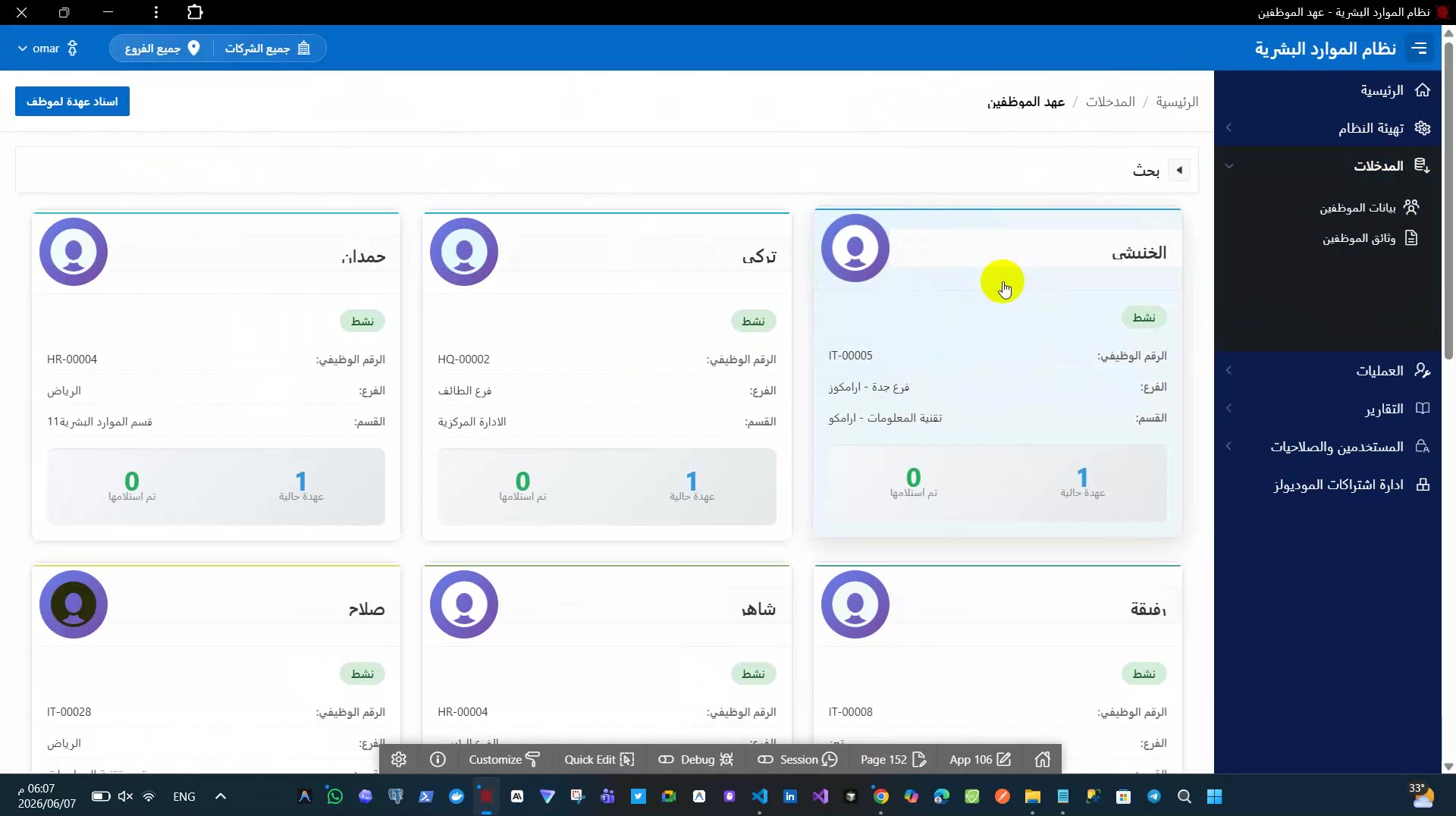Expand the التقارير sidebar section
Viewport: 1456px width, 816px height.
tap(1328, 409)
